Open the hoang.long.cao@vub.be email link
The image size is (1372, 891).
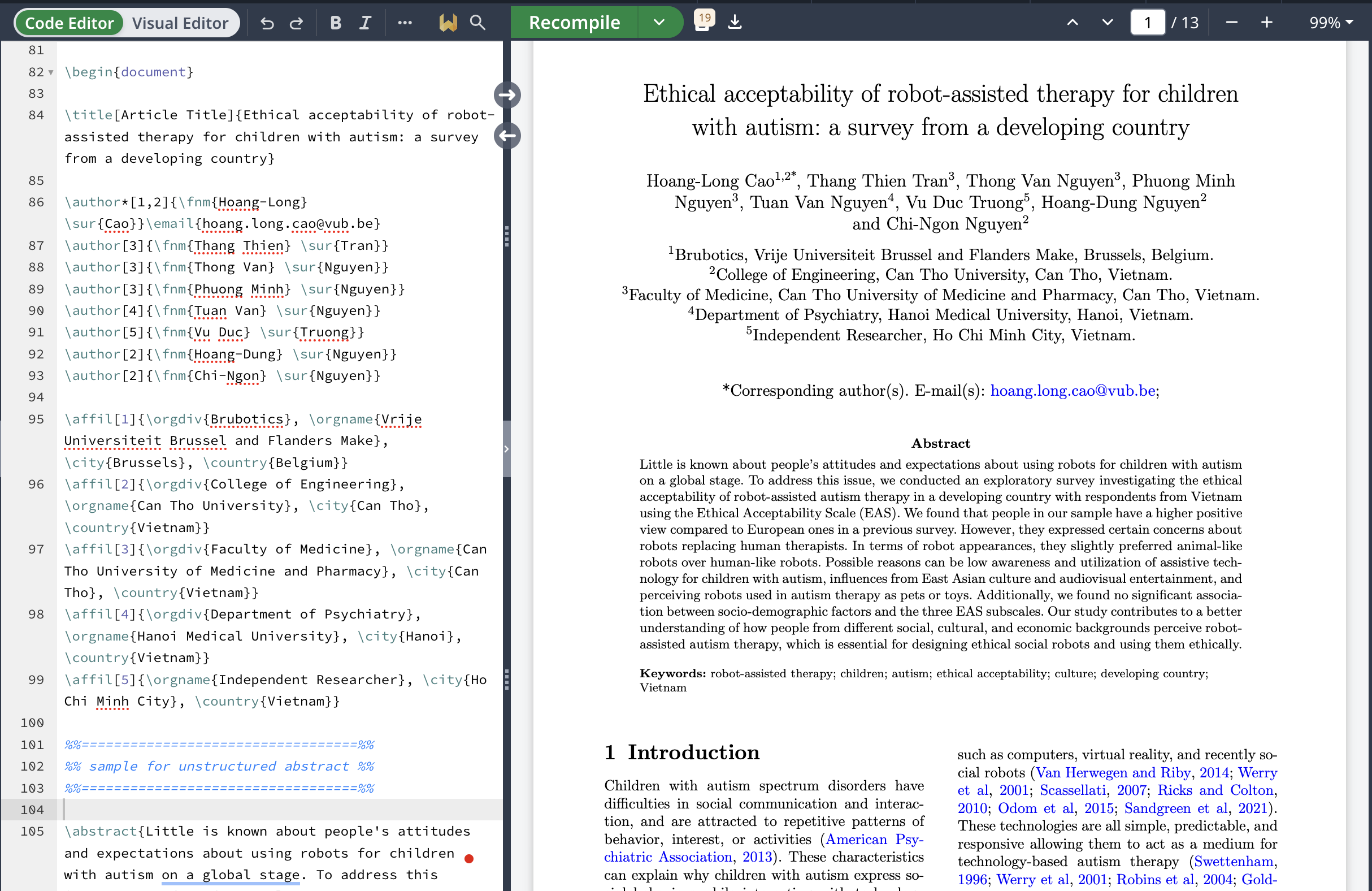click(x=1073, y=391)
